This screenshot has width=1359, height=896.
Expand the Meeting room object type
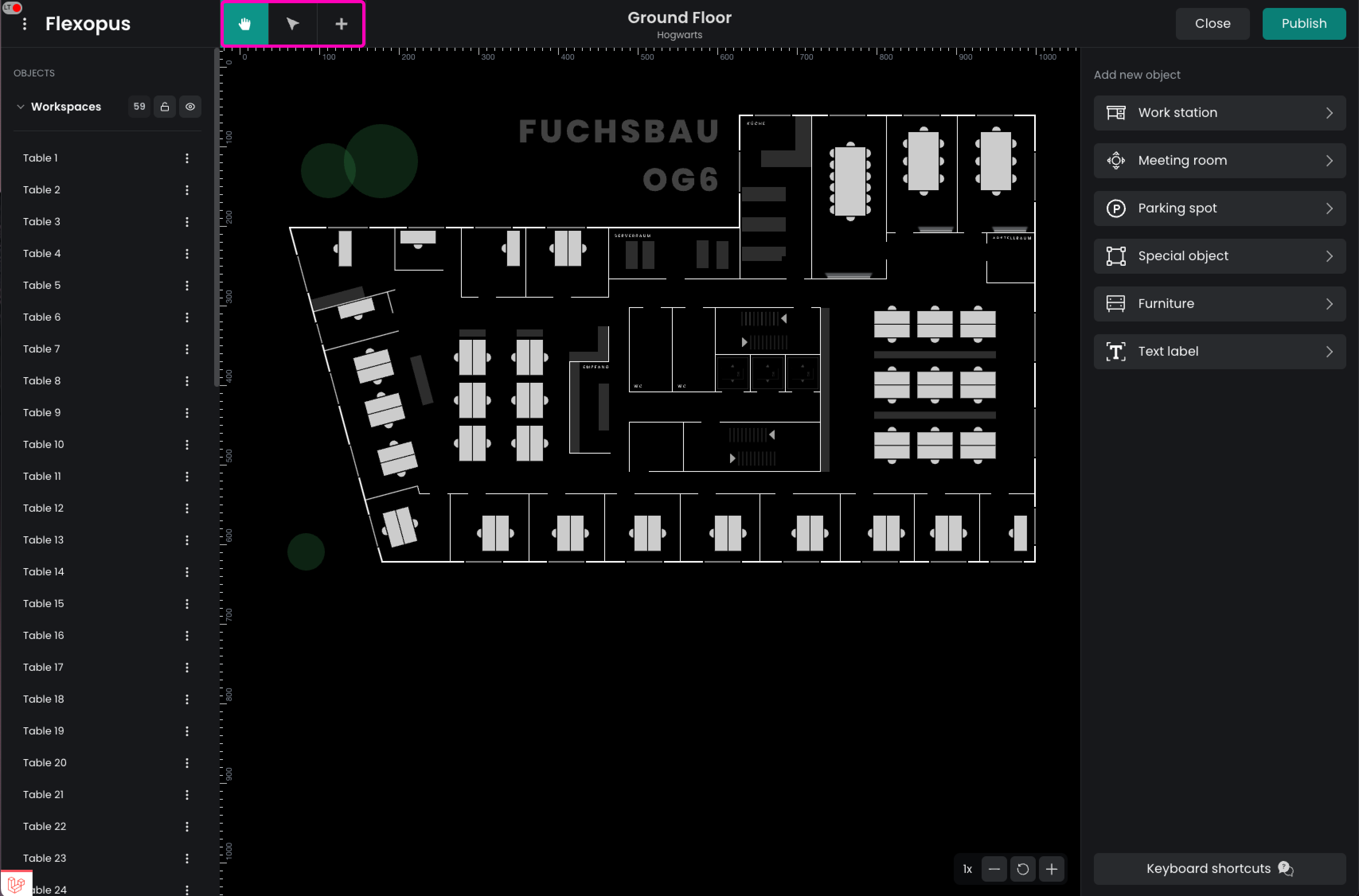click(x=1219, y=161)
